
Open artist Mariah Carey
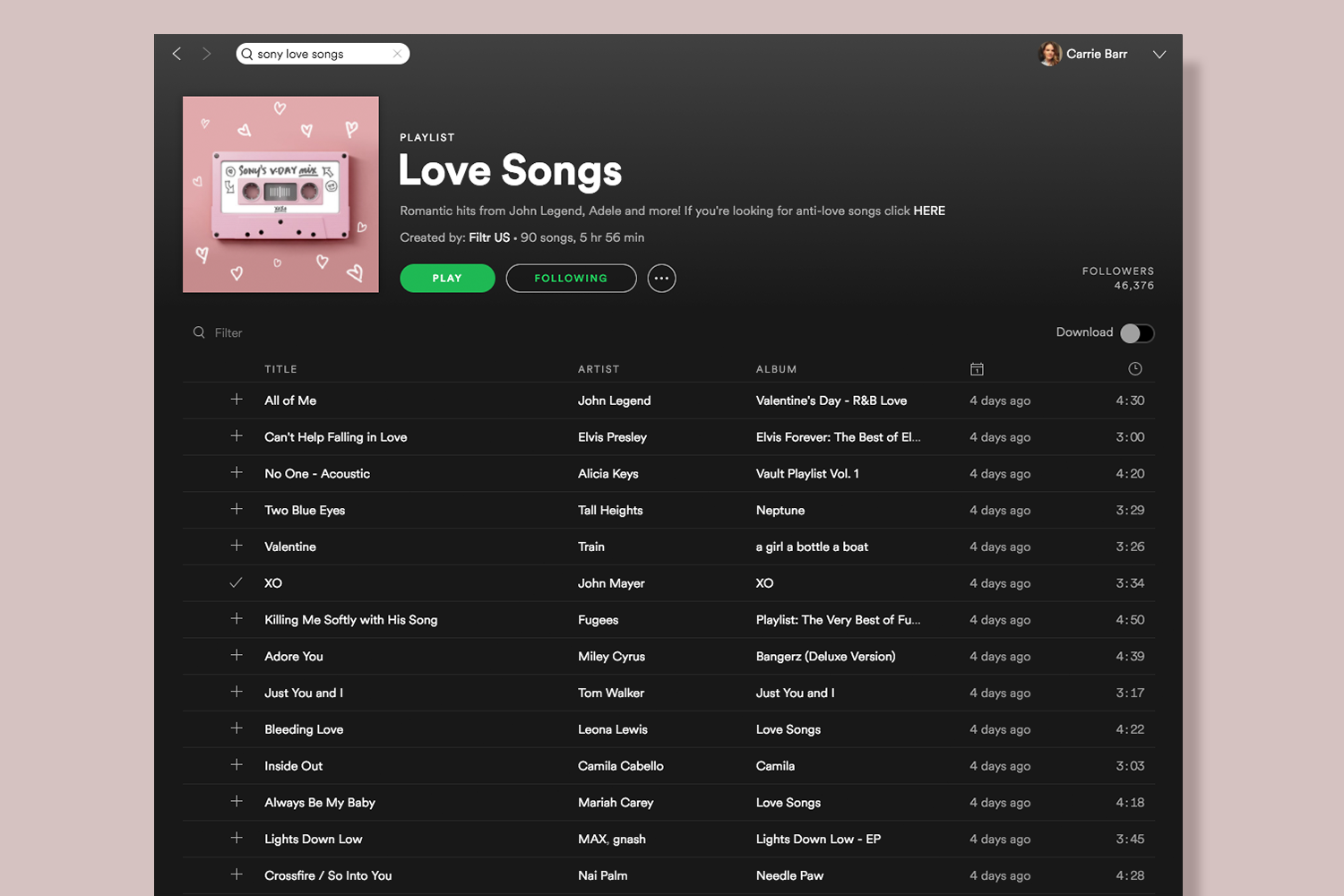(616, 803)
